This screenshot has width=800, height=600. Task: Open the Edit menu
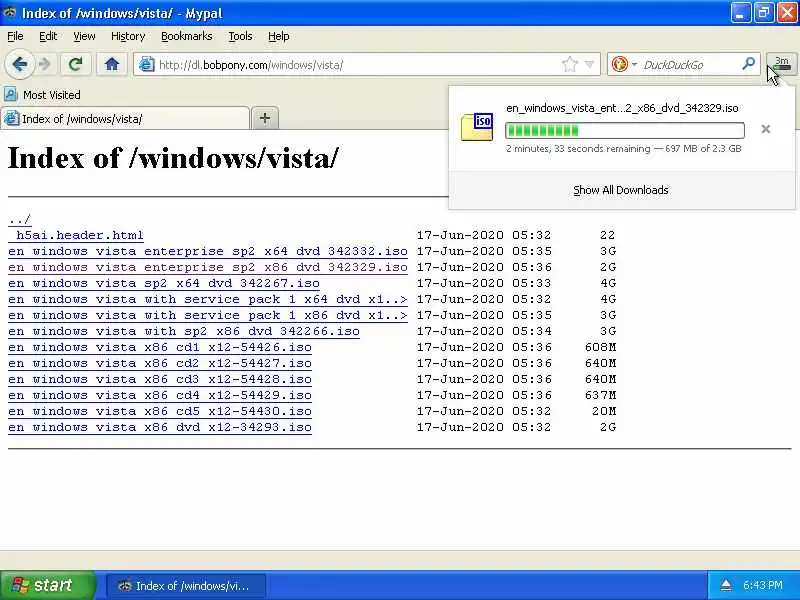(x=48, y=36)
